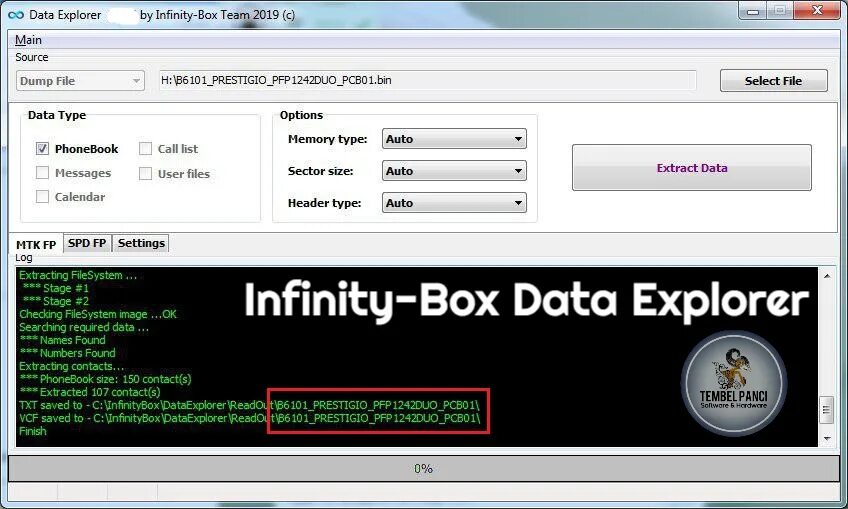848x509 pixels.
Task: Switch to the MTK FP tab
Action: click(x=36, y=244)
